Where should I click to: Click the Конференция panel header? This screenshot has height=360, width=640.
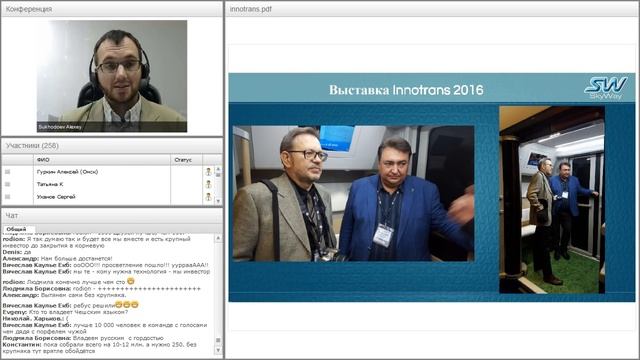click(x=112, y=9)
